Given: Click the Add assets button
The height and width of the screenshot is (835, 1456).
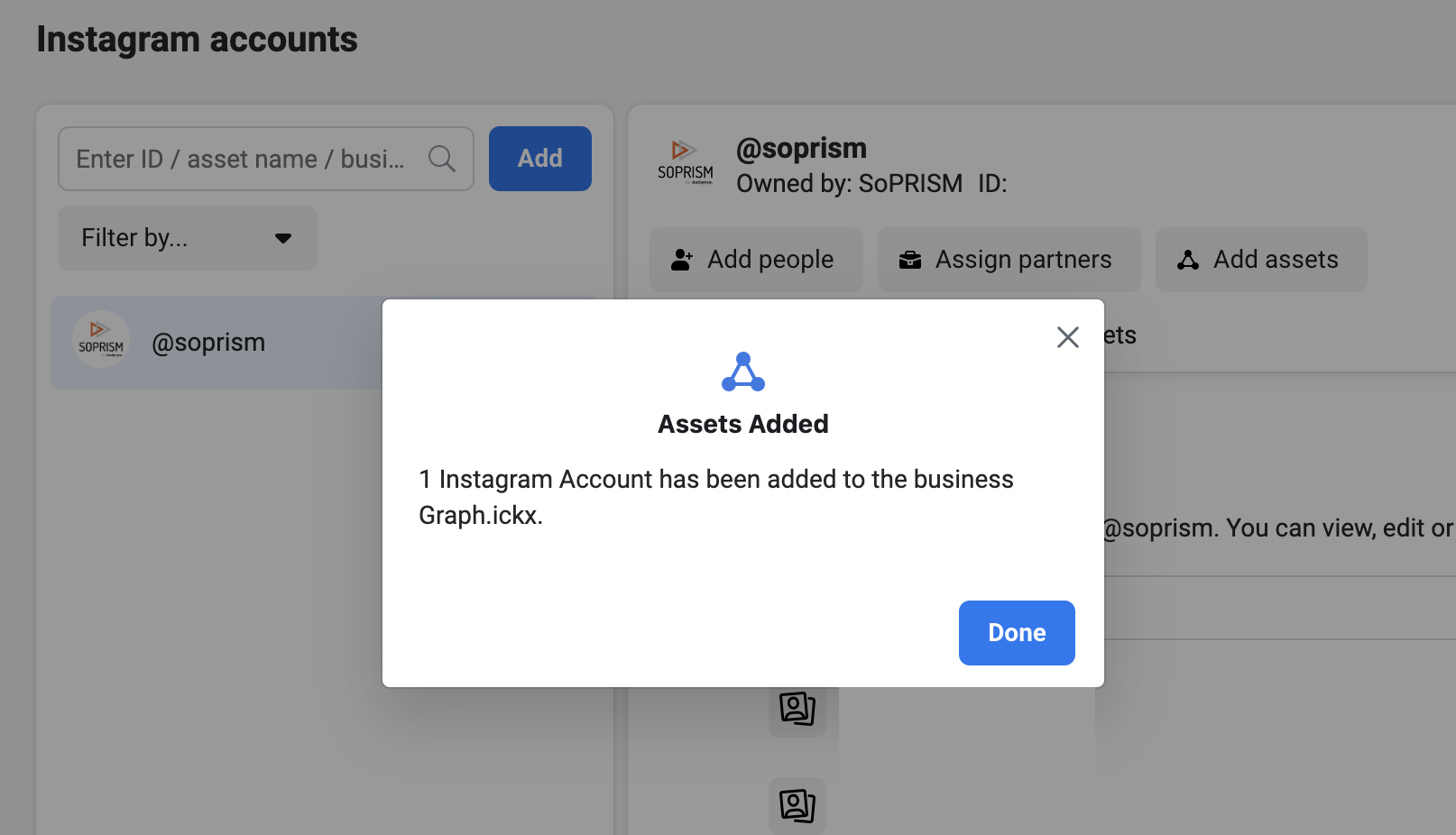Looking at the screenshot, I should (x=1261, y=260).
